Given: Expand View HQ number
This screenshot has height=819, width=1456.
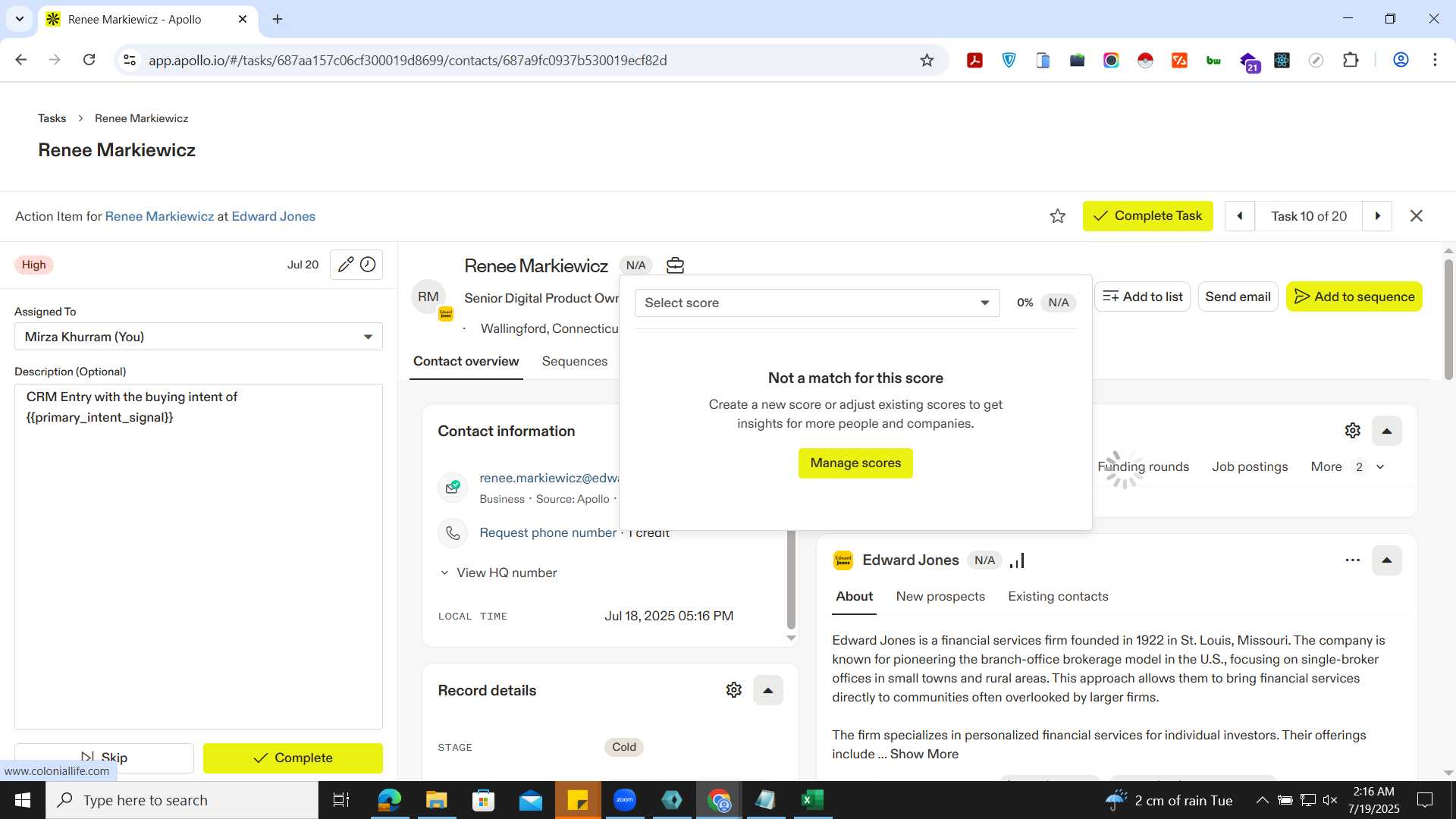Looking at the screenshot, I should pos(498,573).
